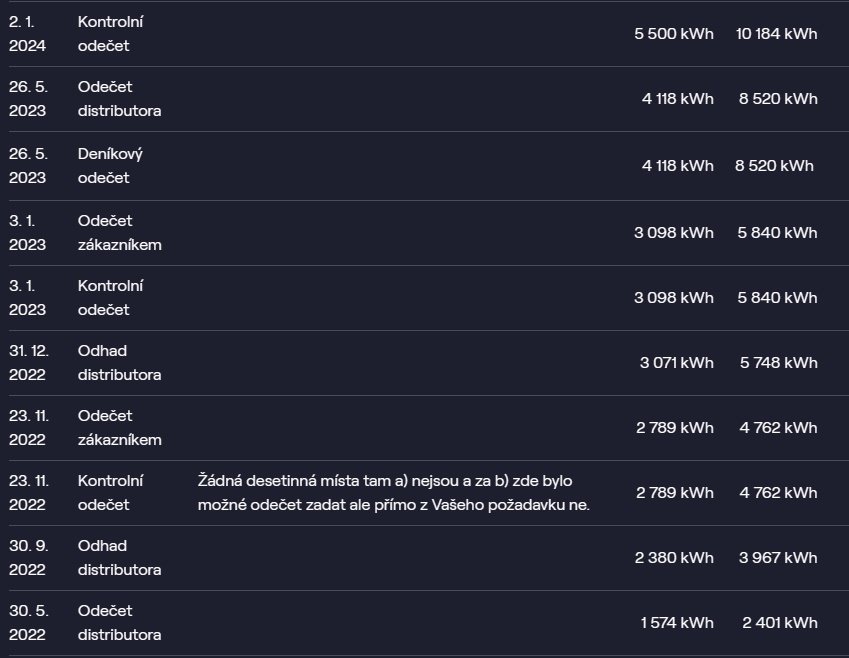Screen dimensions: 849x658
Task: Click the 31. 12. 2022 date cell
Action: pos(28,363)
